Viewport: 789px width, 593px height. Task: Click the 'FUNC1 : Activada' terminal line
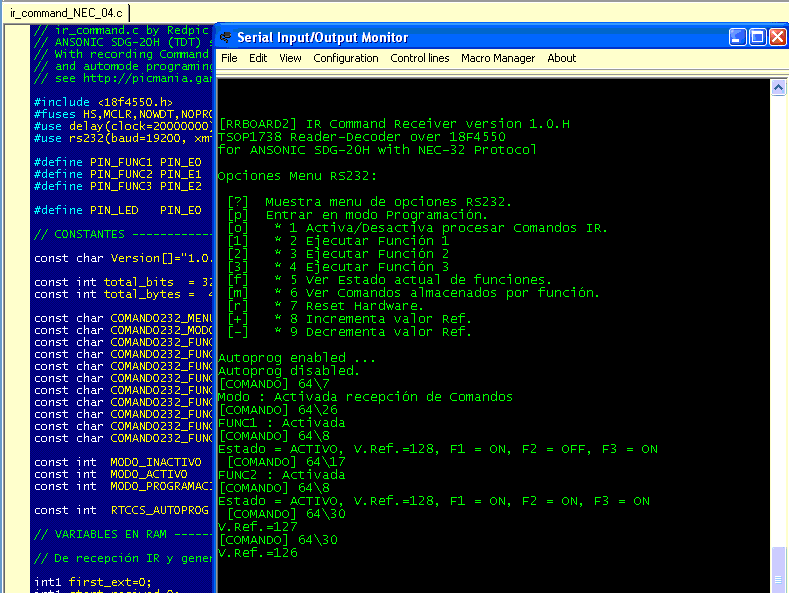tap(282, 423)
